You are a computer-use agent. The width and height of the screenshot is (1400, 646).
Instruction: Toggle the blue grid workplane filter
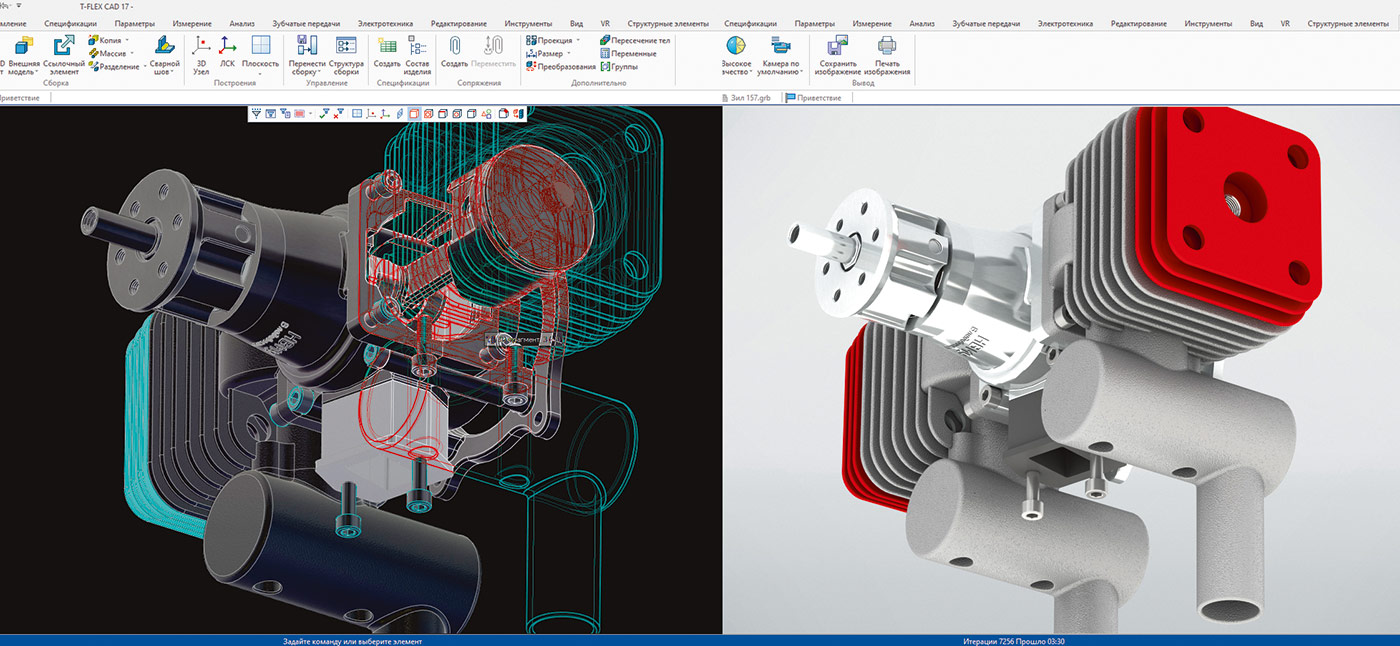click(355, 114)
